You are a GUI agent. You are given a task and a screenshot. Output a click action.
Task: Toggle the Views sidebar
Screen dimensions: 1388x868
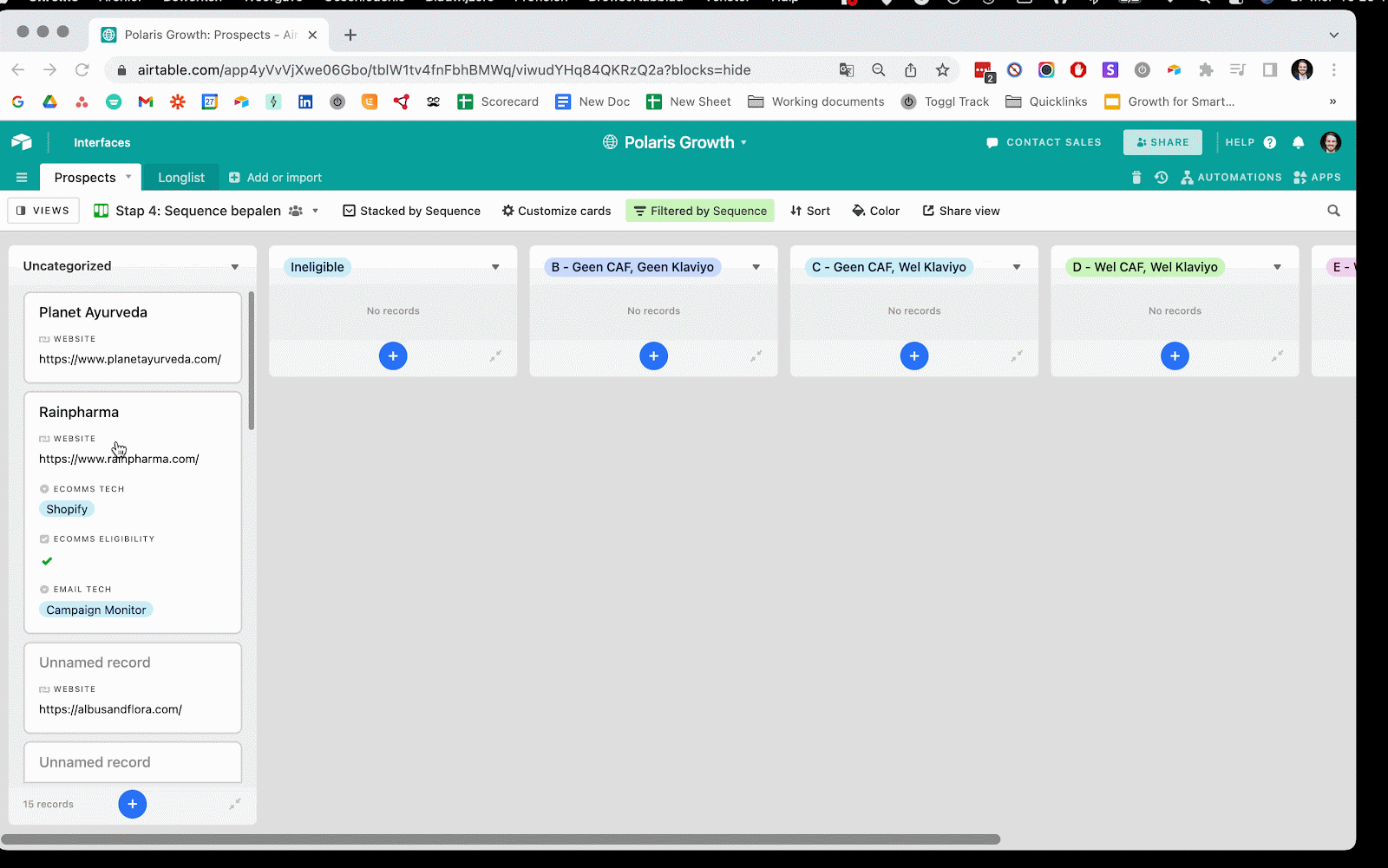coord(43,211)
